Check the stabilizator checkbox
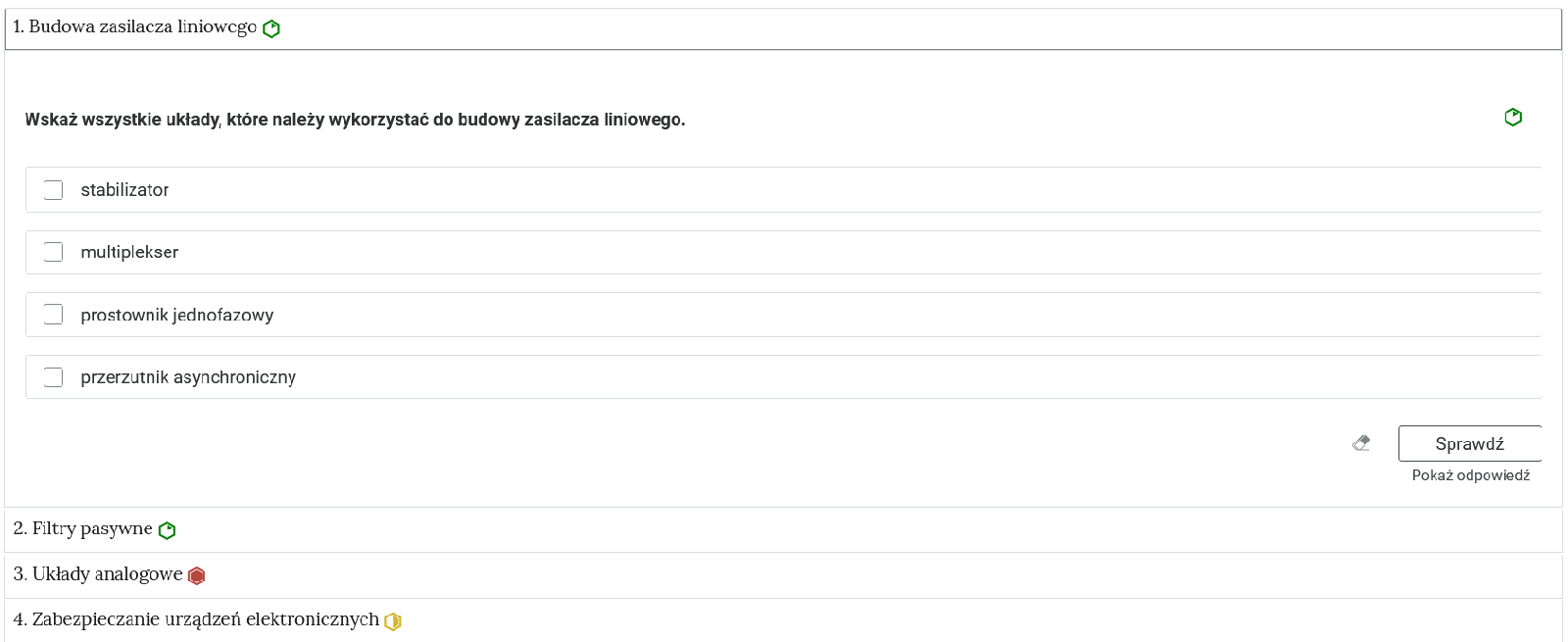Screen dimensions: 1568x642 (53, 190)
